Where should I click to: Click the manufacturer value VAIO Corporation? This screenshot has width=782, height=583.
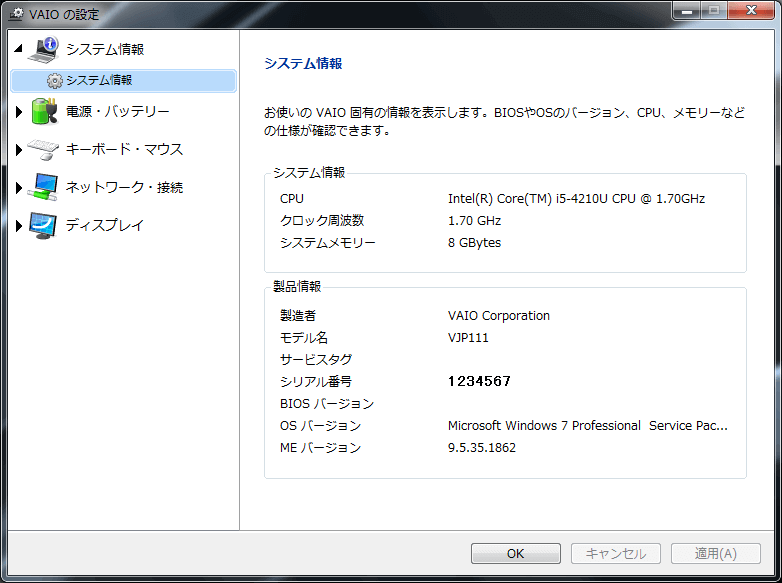point(499,316)
